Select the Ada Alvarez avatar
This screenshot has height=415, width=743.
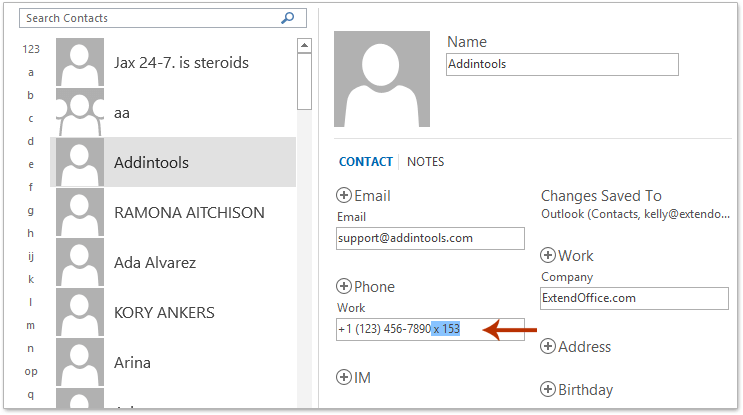coord(80,262)
